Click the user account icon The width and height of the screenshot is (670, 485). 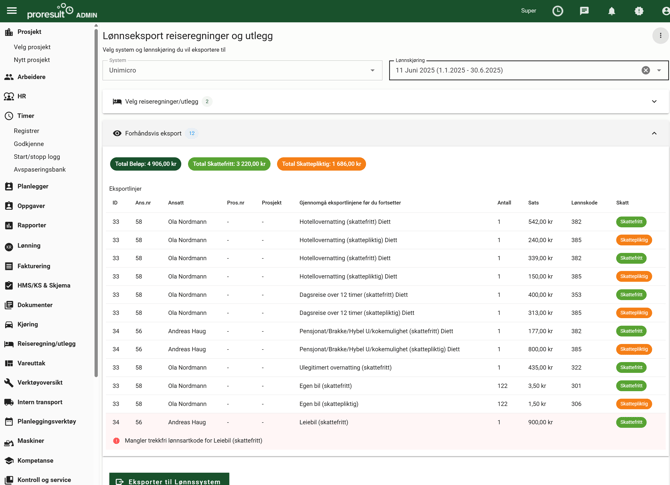(x=664, y=11)
